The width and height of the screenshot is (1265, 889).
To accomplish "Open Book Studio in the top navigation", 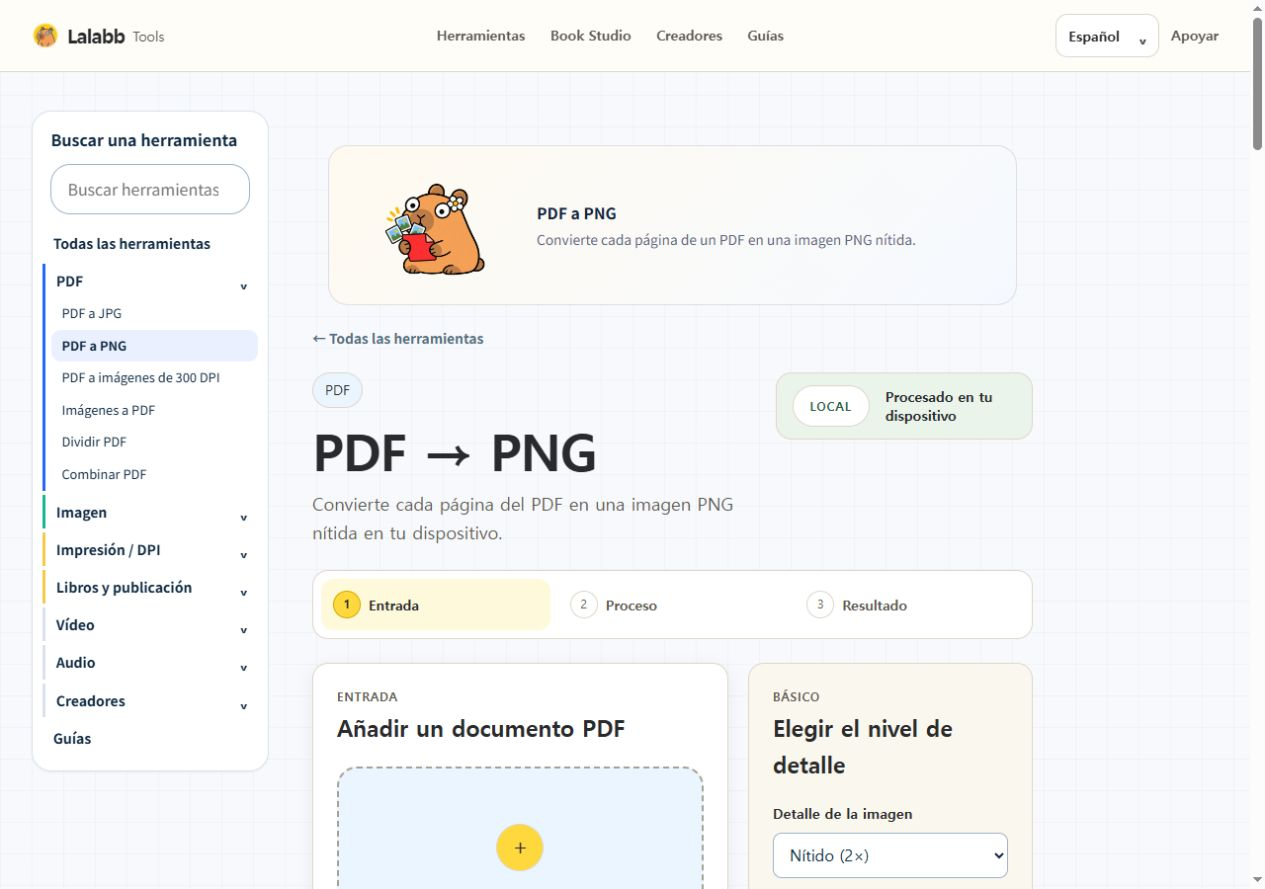I will pos(590,36).
